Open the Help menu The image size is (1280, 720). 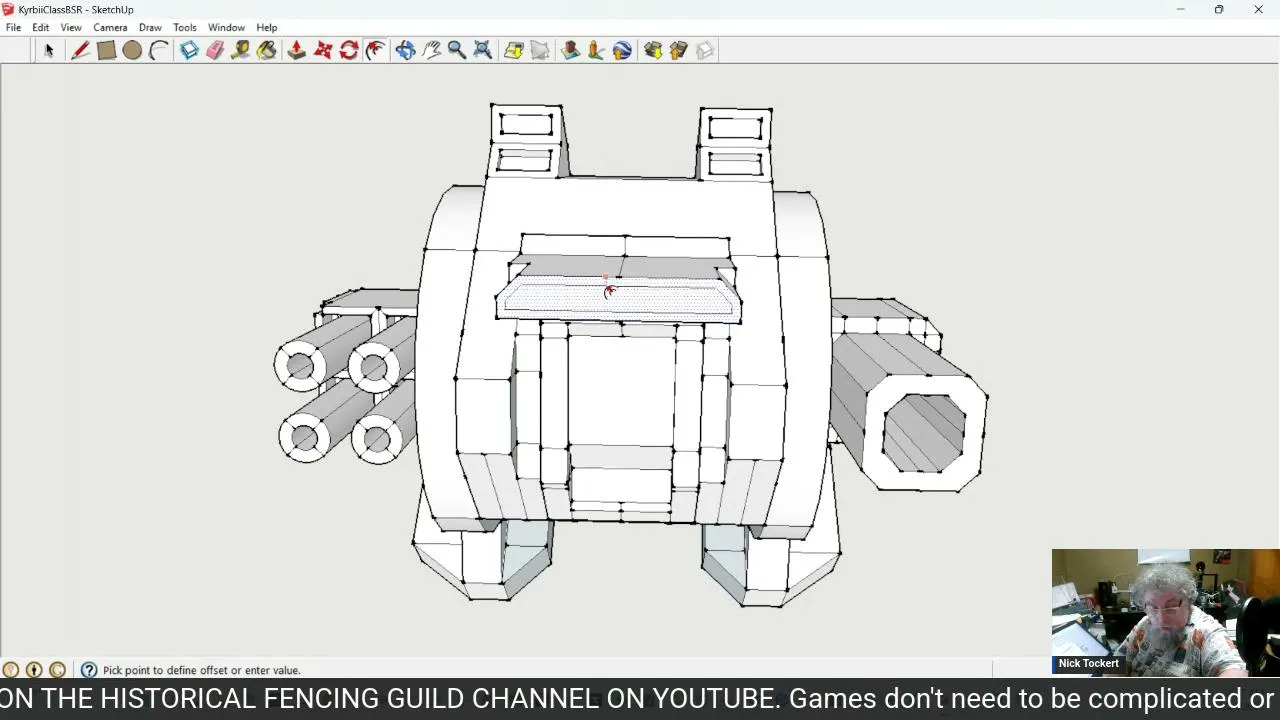pyautogui.click(x=267, y=27)
